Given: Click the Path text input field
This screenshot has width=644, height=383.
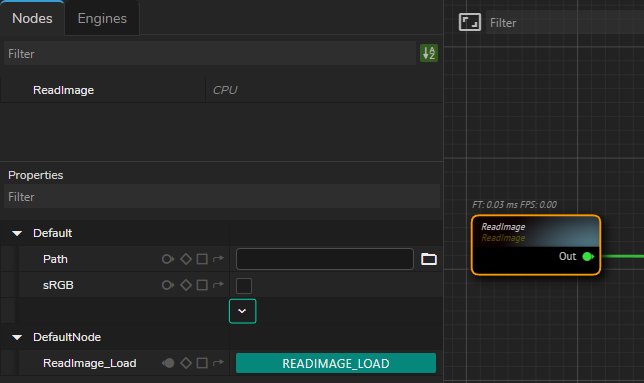Looking at the screenshot, I should [325, 259].
